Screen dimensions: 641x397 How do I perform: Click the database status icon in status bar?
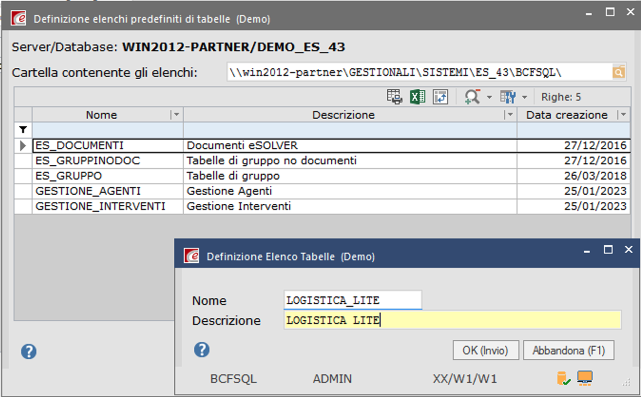[563, 379]
